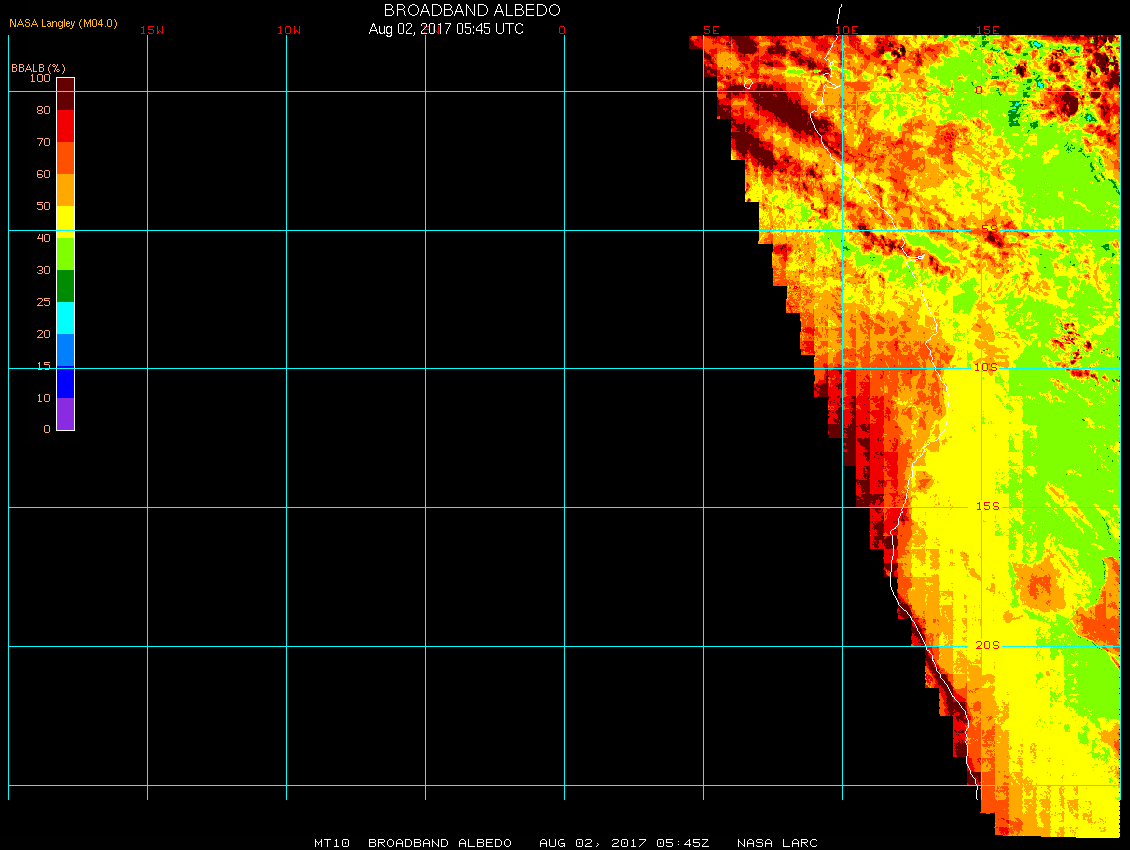Click the '5E' longitude label
This screenshot has width=1130, height=850.
pyautogui.click(x=711, y=30)
